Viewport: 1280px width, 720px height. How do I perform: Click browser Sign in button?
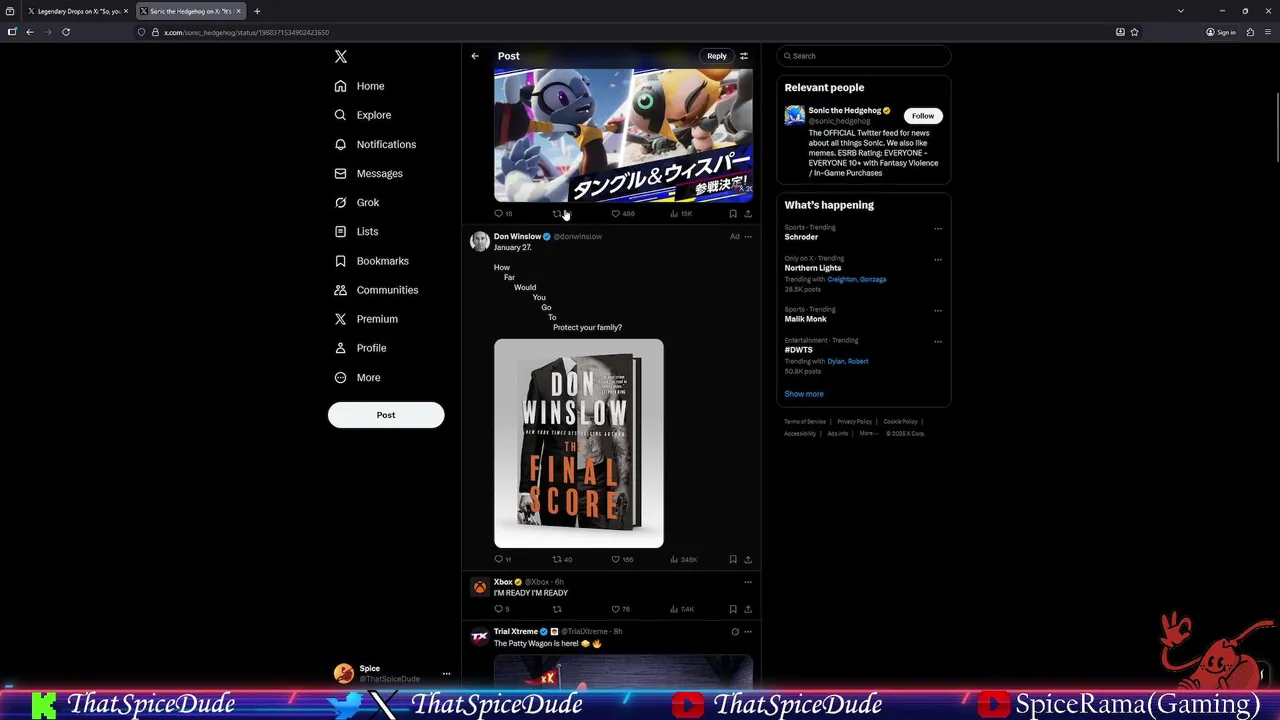point(1221,32)
